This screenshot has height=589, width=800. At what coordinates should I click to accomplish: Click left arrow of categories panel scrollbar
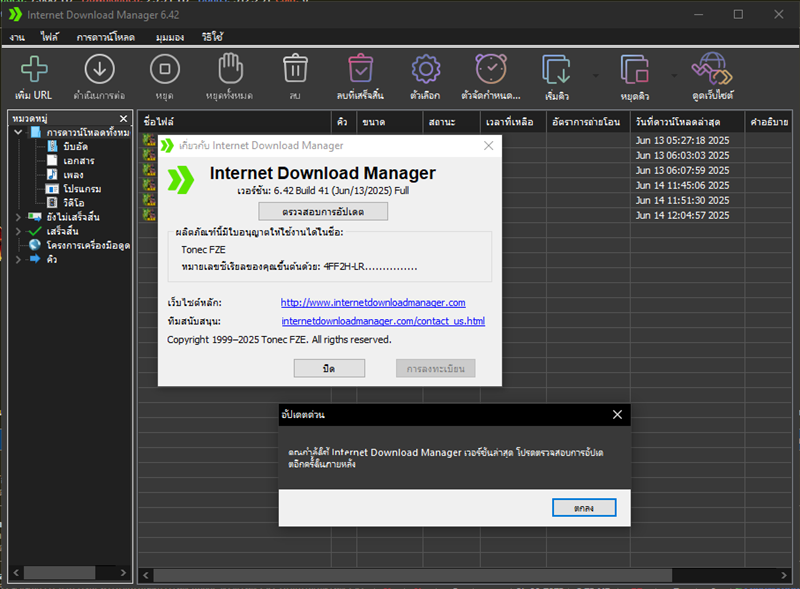click(x=16, y=573)
